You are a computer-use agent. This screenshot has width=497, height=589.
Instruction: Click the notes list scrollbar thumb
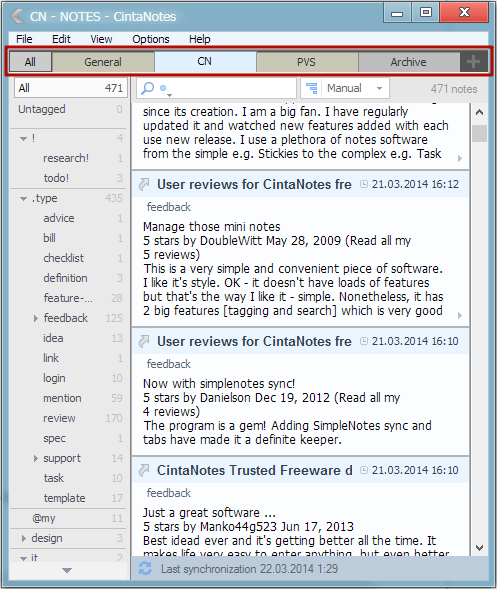coord(479,133)
